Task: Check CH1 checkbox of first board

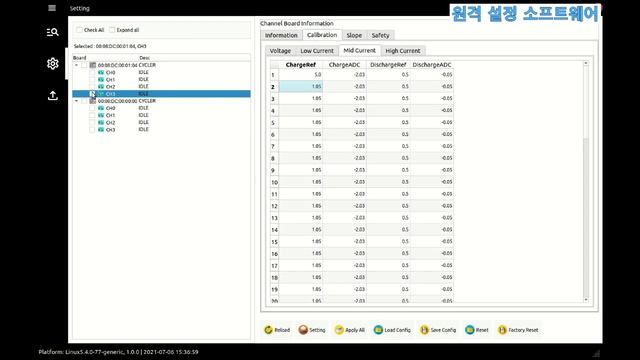Action: (92, 80)
